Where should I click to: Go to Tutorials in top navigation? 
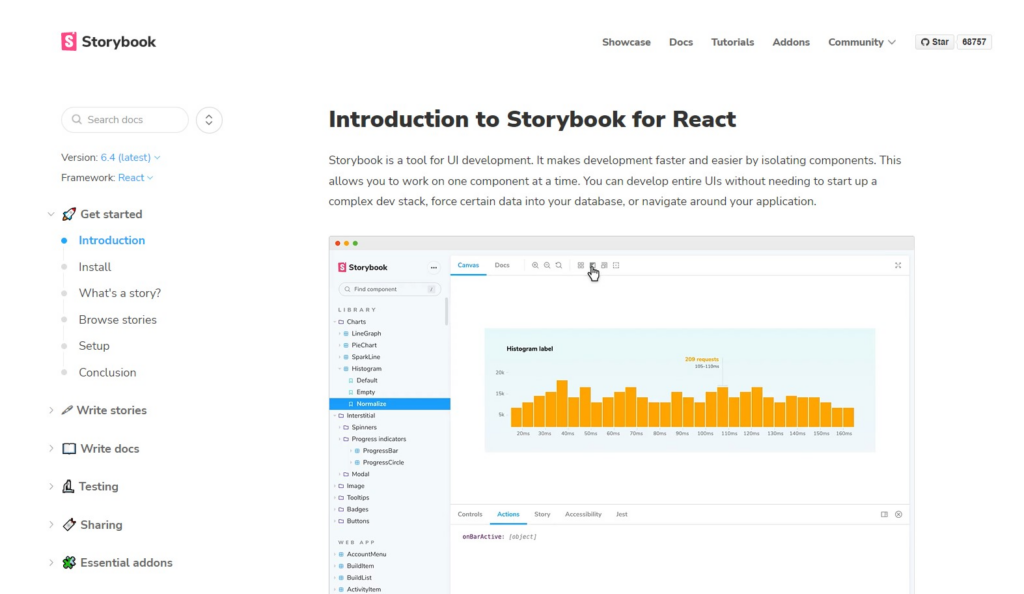click(732, 42)
